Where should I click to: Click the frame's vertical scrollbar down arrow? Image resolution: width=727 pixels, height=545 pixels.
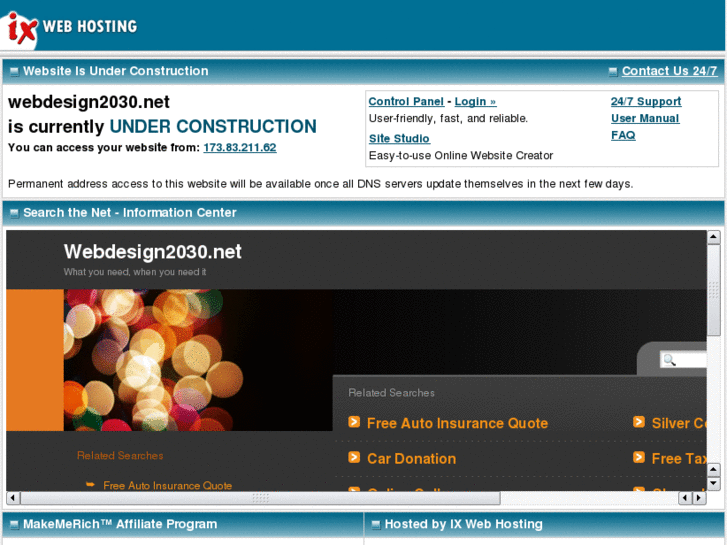[713, 484]
